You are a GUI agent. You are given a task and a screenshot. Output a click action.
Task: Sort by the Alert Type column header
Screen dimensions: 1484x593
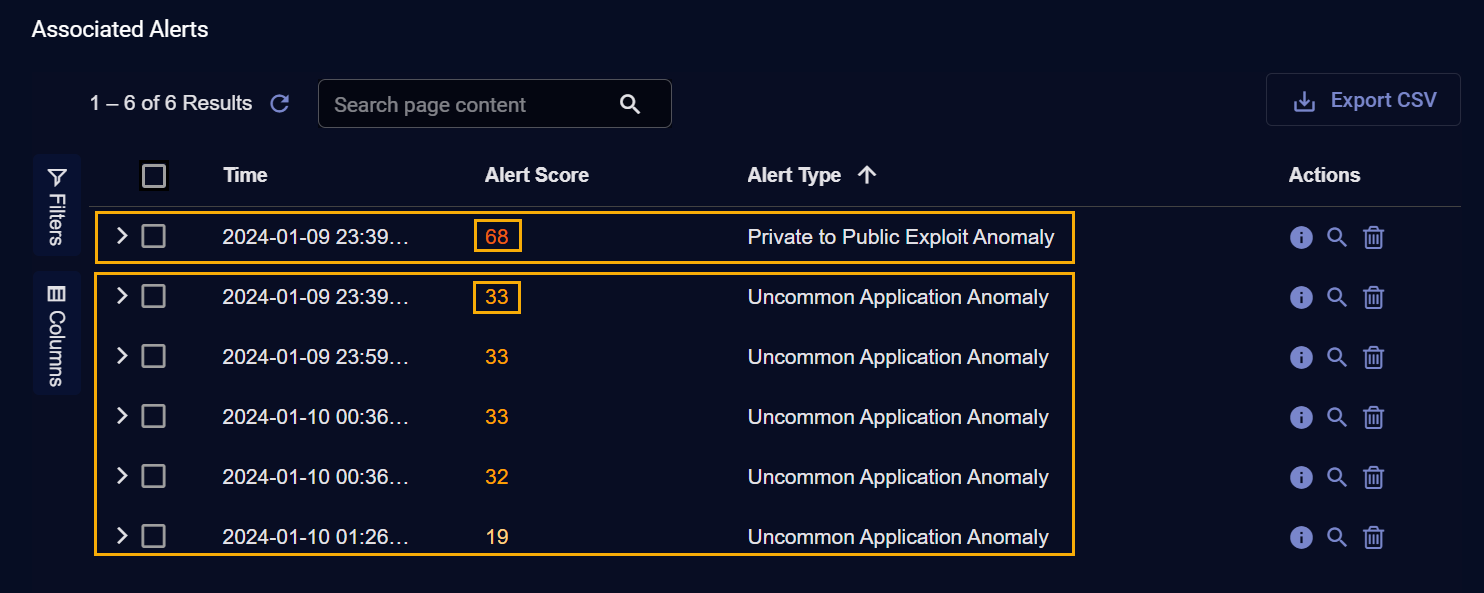[794, 175]
